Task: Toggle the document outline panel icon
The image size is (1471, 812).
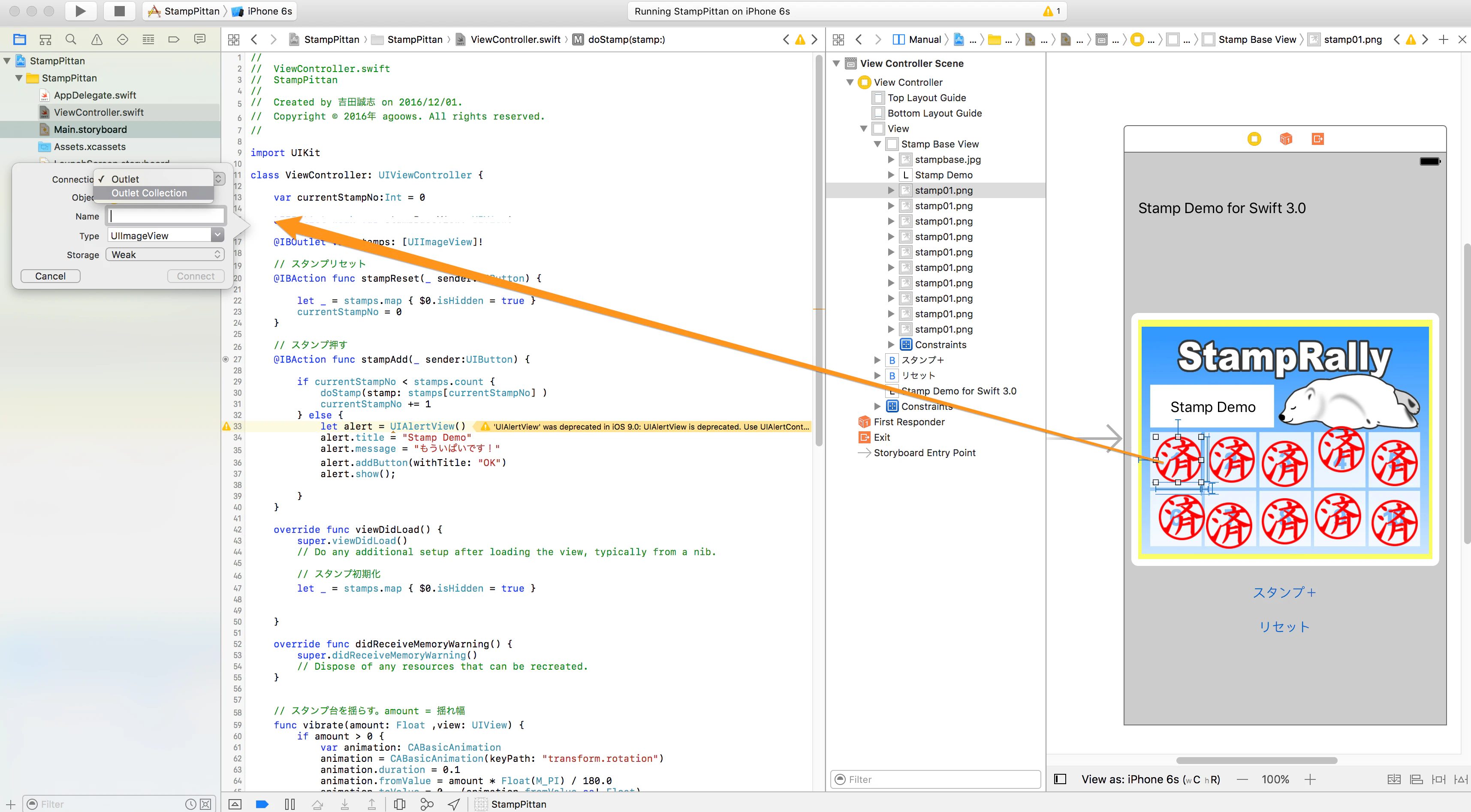Action: 1060,779
